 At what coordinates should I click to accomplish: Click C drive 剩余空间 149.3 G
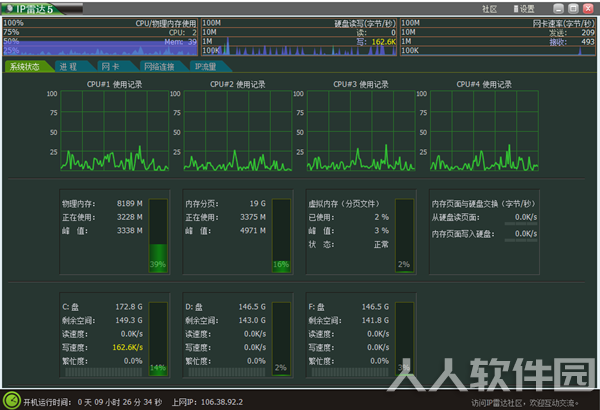102,320
